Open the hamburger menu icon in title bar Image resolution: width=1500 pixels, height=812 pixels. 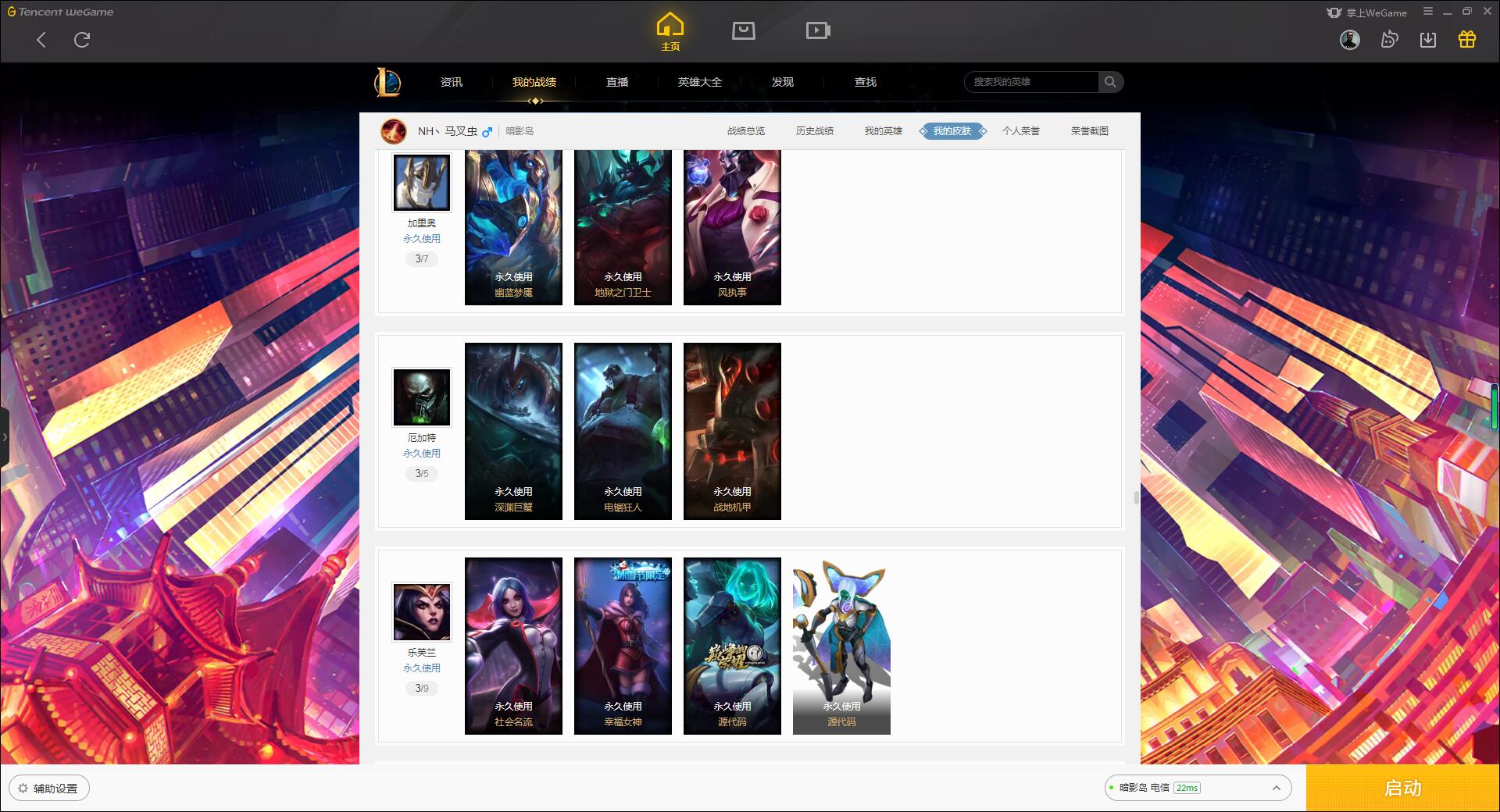click(1428, 12)
